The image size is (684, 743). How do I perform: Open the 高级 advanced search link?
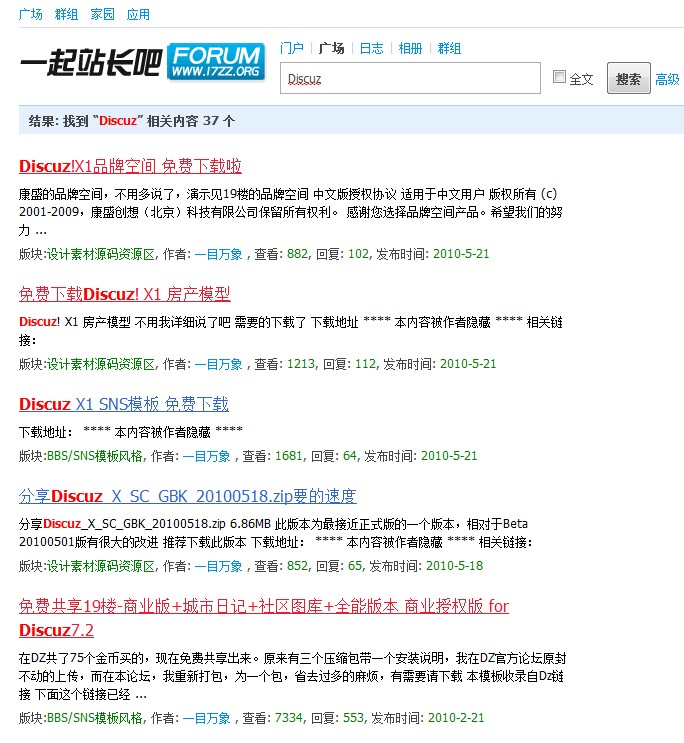tap(667, 79)
